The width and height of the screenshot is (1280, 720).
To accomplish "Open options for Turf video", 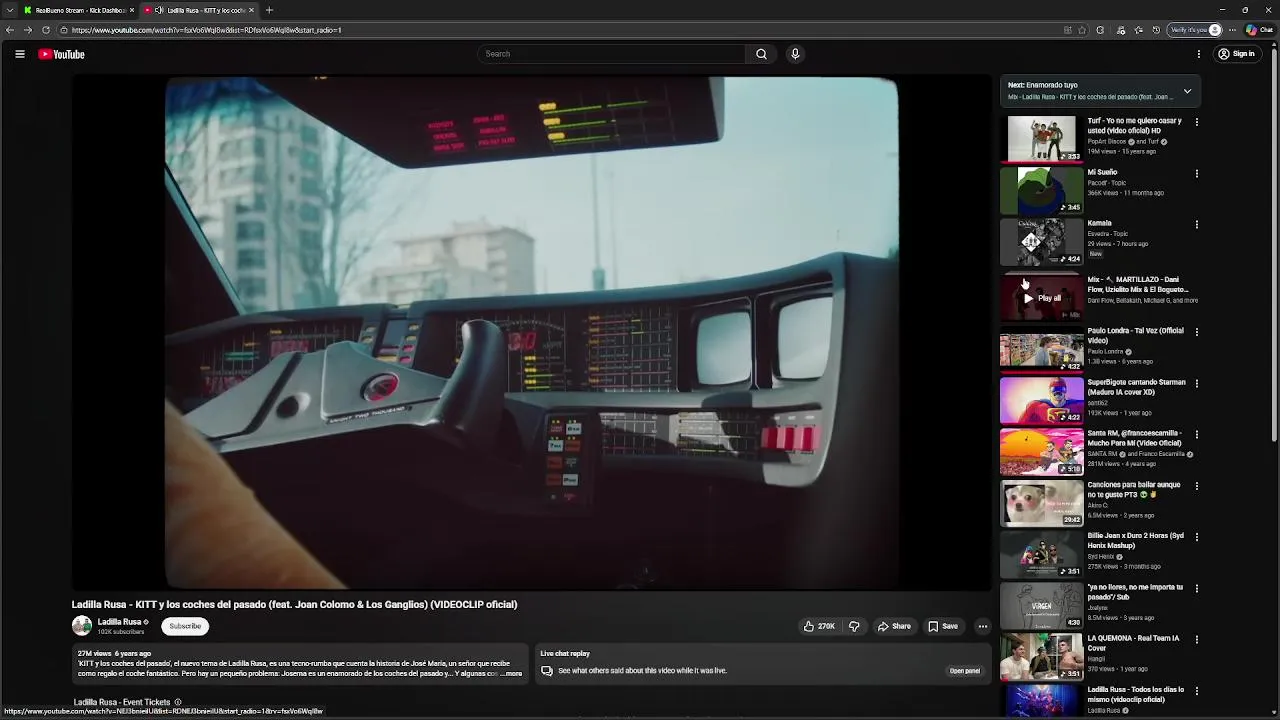I will (x=1196, y=122).
